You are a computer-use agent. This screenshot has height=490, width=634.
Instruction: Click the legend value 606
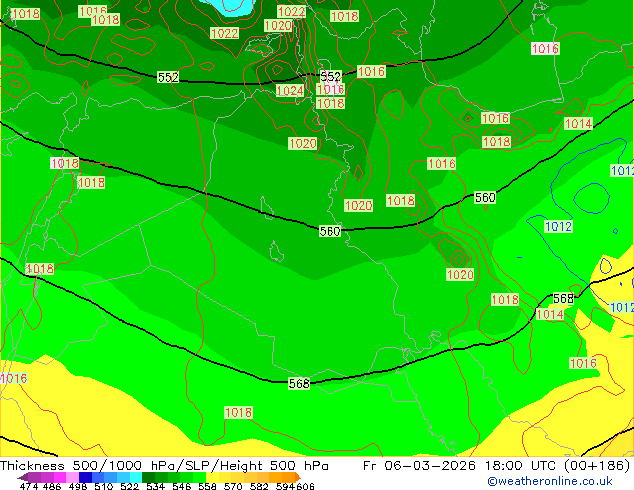(x=305, y=486)
